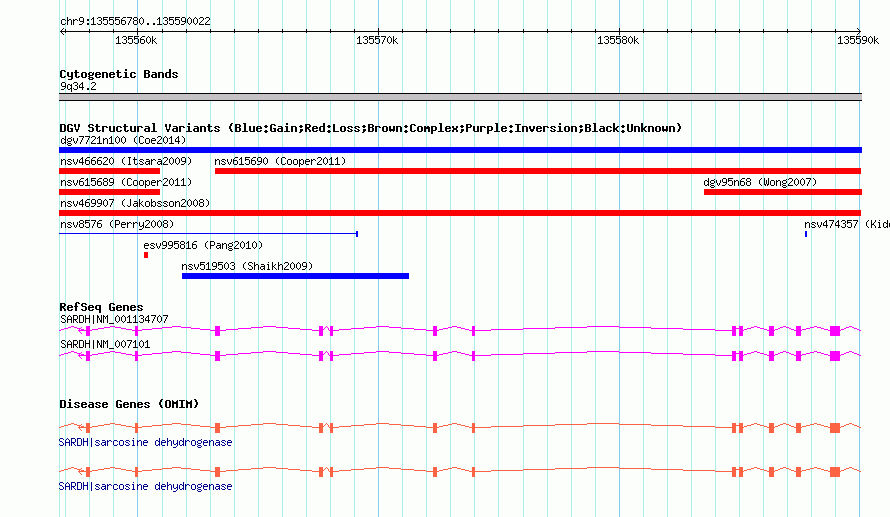The width and height of the screenshot is (890, 517).
Task: Click the chr9:135556780..135590022 region label
Action: tap(135, 21)
